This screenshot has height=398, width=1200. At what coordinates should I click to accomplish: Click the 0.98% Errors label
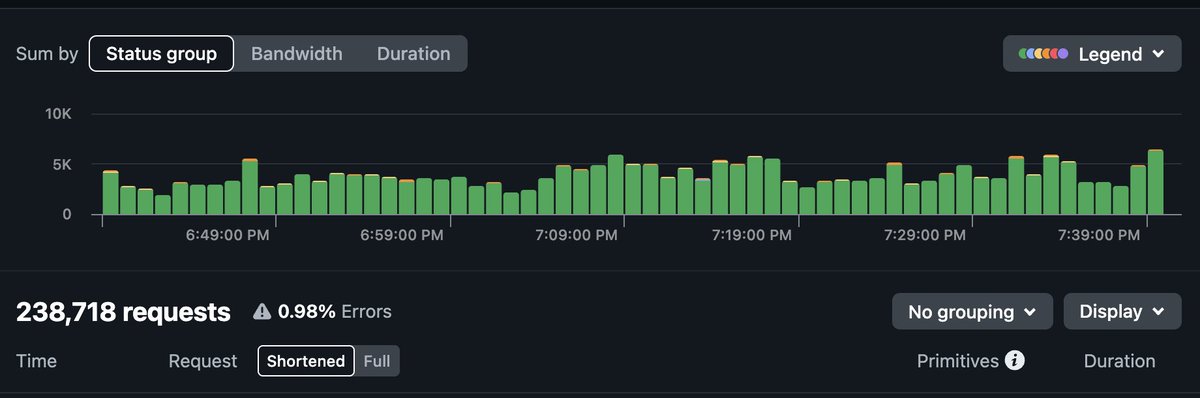coord(335,312)
